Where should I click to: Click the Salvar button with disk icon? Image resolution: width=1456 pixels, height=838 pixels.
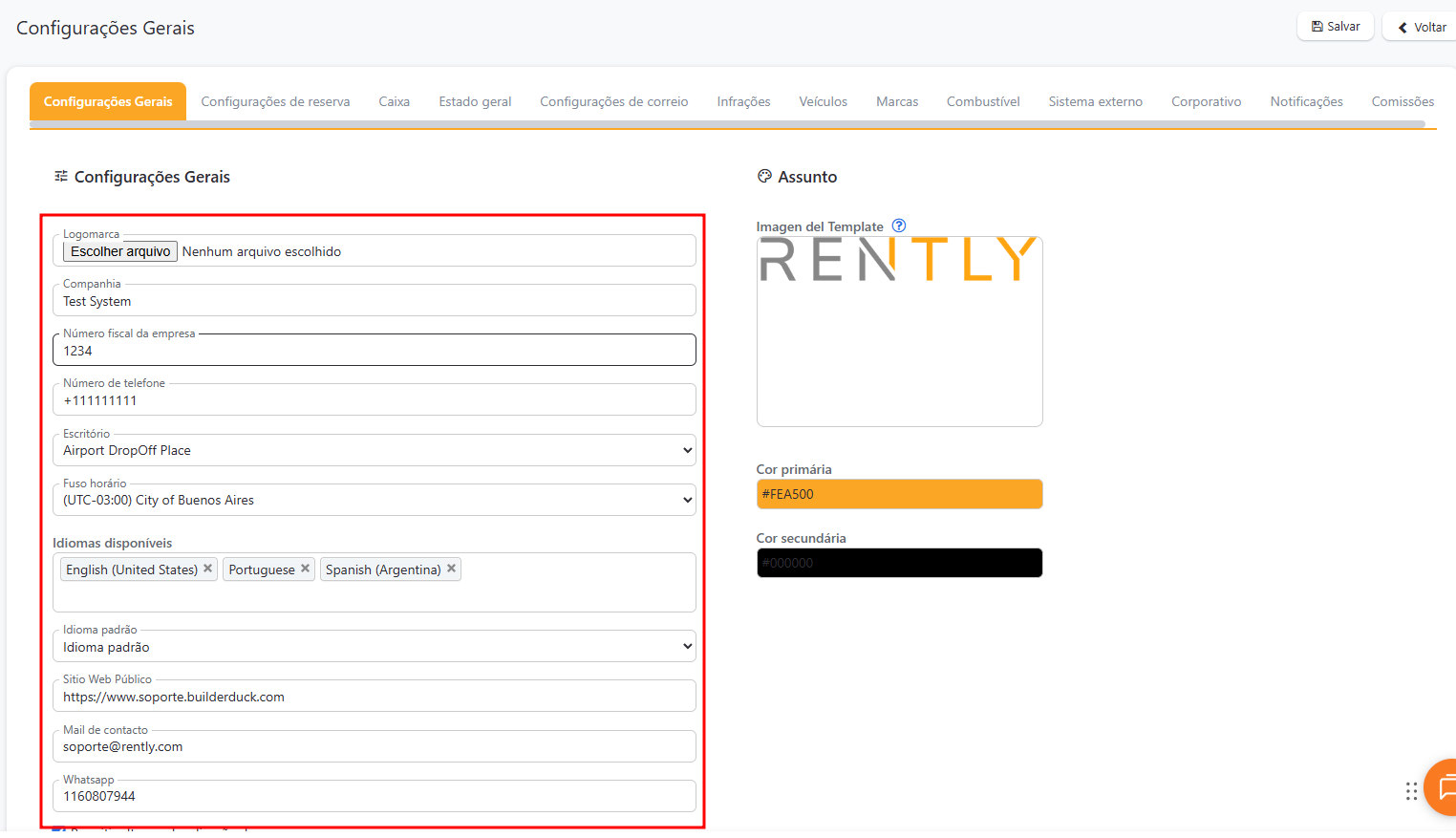(1335, 27)
